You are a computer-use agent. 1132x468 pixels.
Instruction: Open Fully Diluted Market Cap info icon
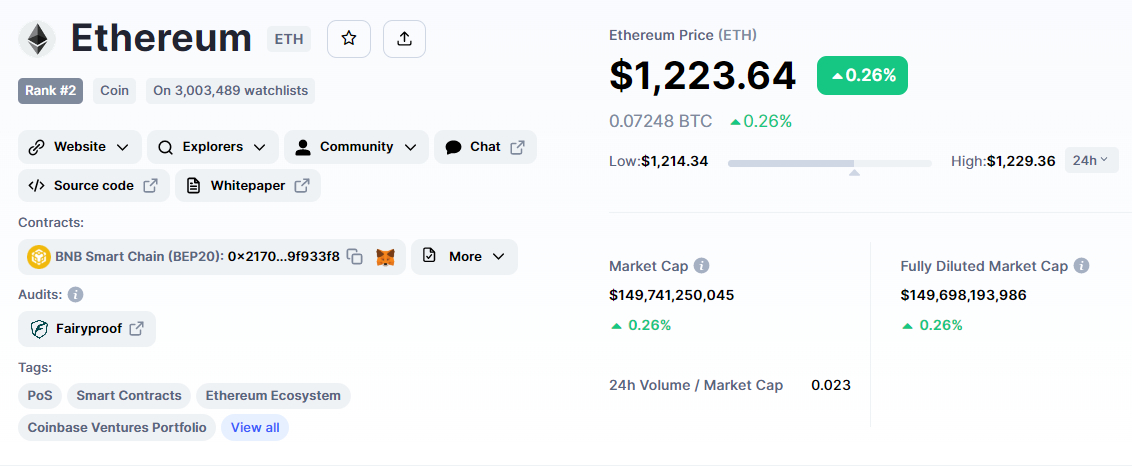pos(1081,266)
